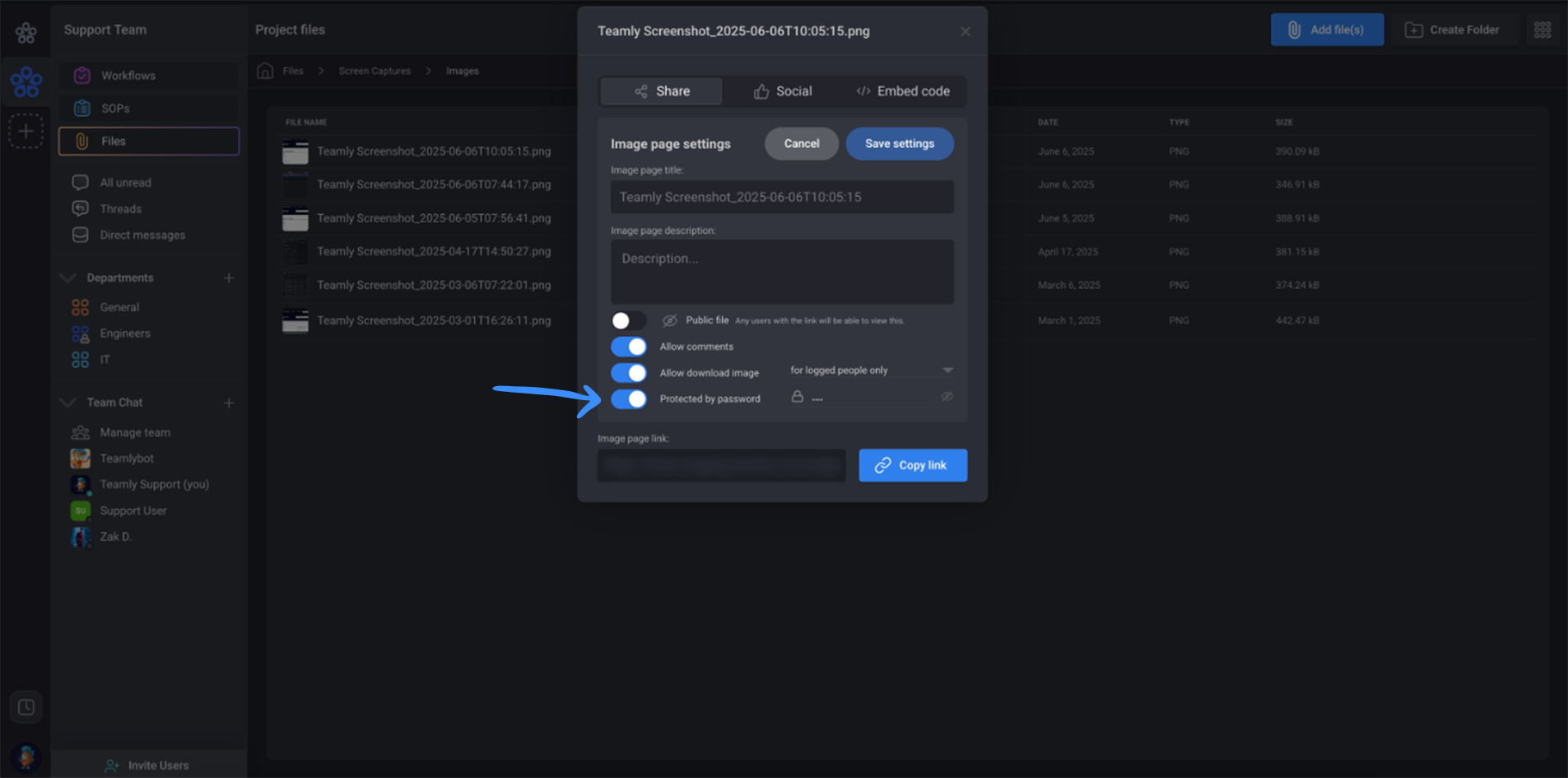Open chat with Teamlybot
Viewport: 1568px width, 778px height.
(127, 459)
